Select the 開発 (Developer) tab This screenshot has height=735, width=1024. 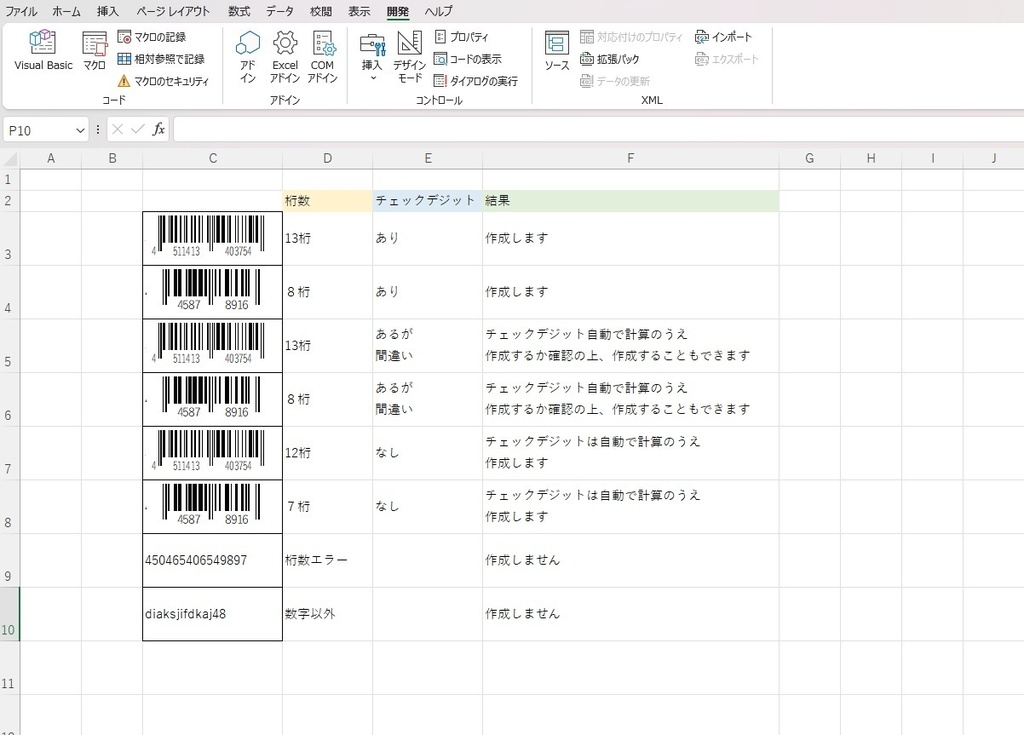(397, 11)
